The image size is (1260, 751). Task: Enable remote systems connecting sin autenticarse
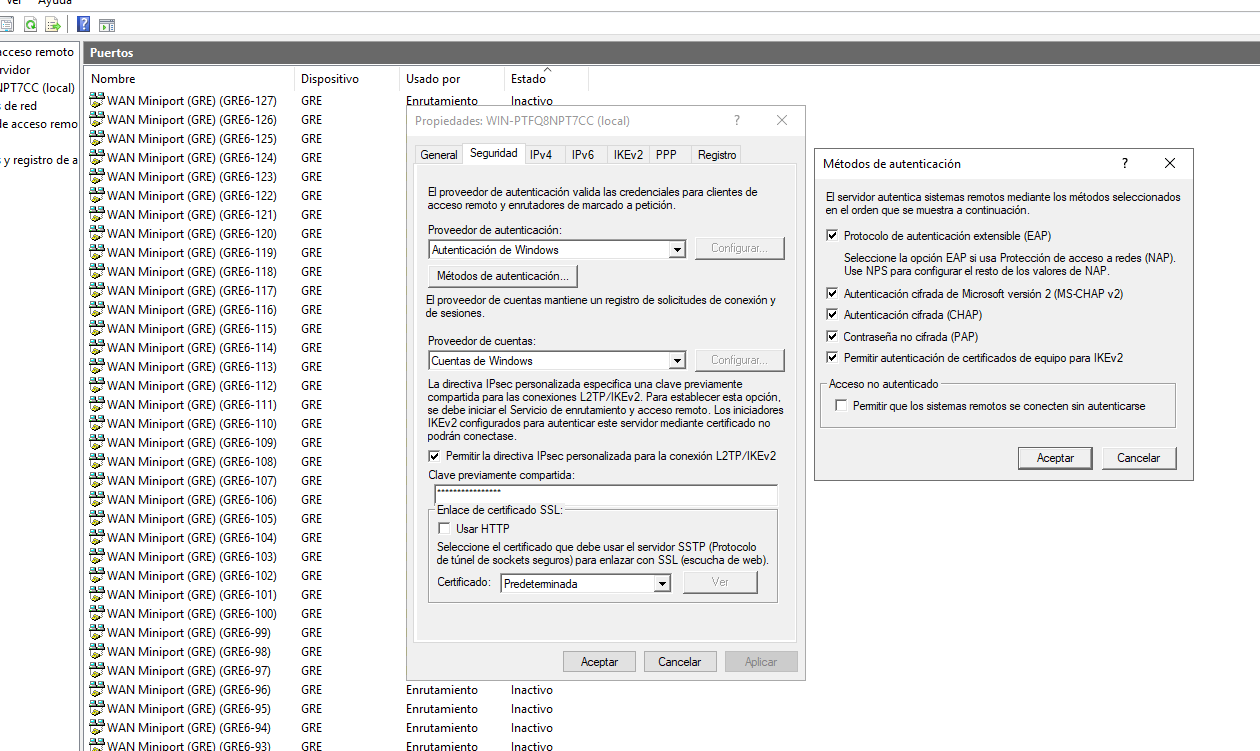842,406
